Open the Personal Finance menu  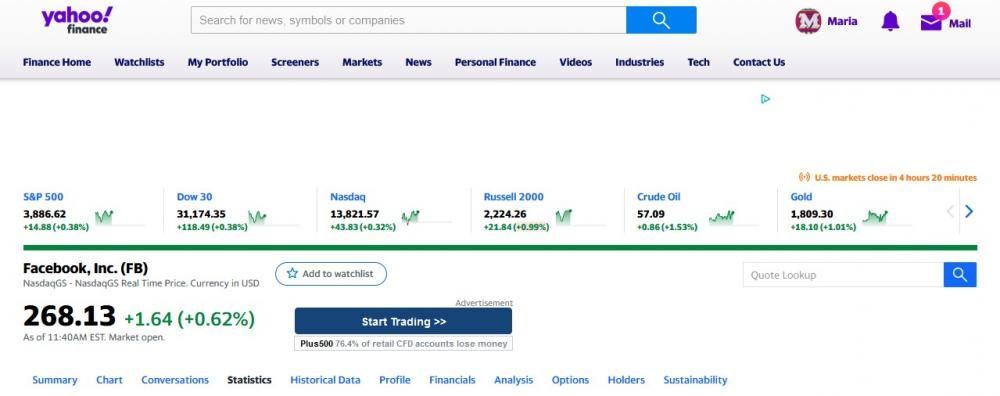[495, 62]
